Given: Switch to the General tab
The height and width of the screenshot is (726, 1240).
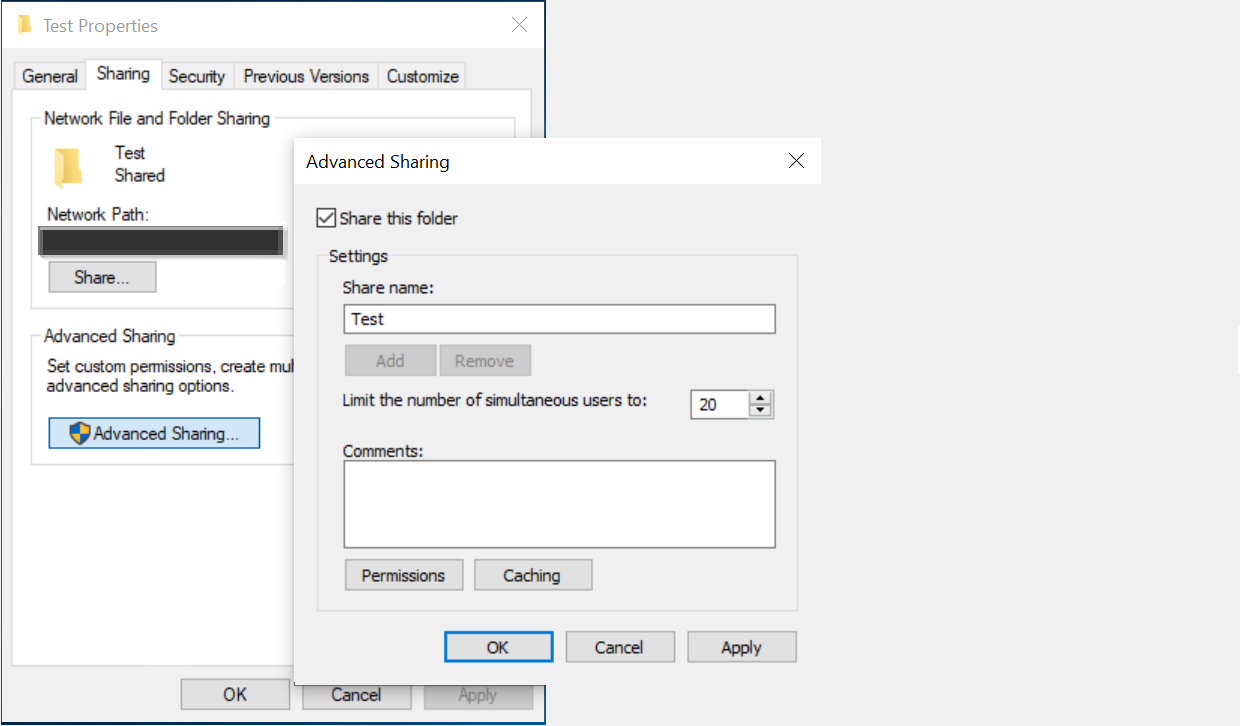Looking at the screenshot, I should 49,75.
